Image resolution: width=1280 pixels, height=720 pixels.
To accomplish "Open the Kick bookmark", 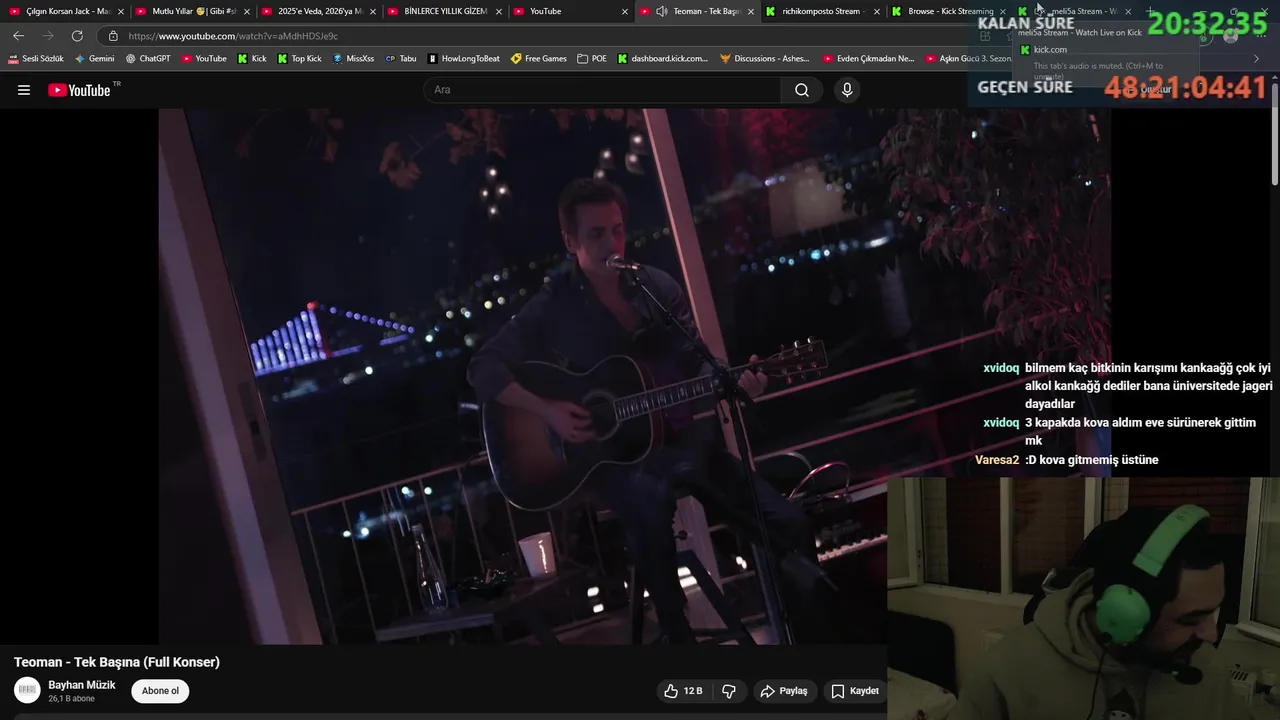I will click(x=252, y=59).
